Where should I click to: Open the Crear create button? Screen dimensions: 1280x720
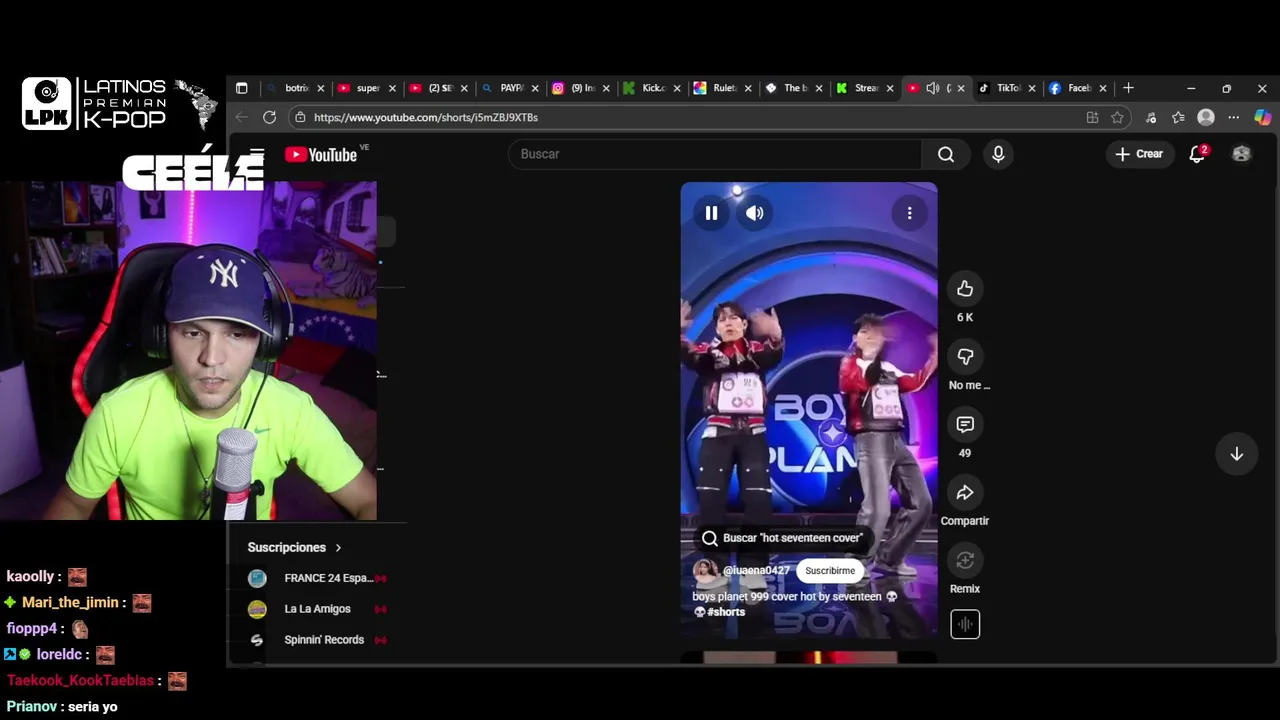tap(1139, 154)
